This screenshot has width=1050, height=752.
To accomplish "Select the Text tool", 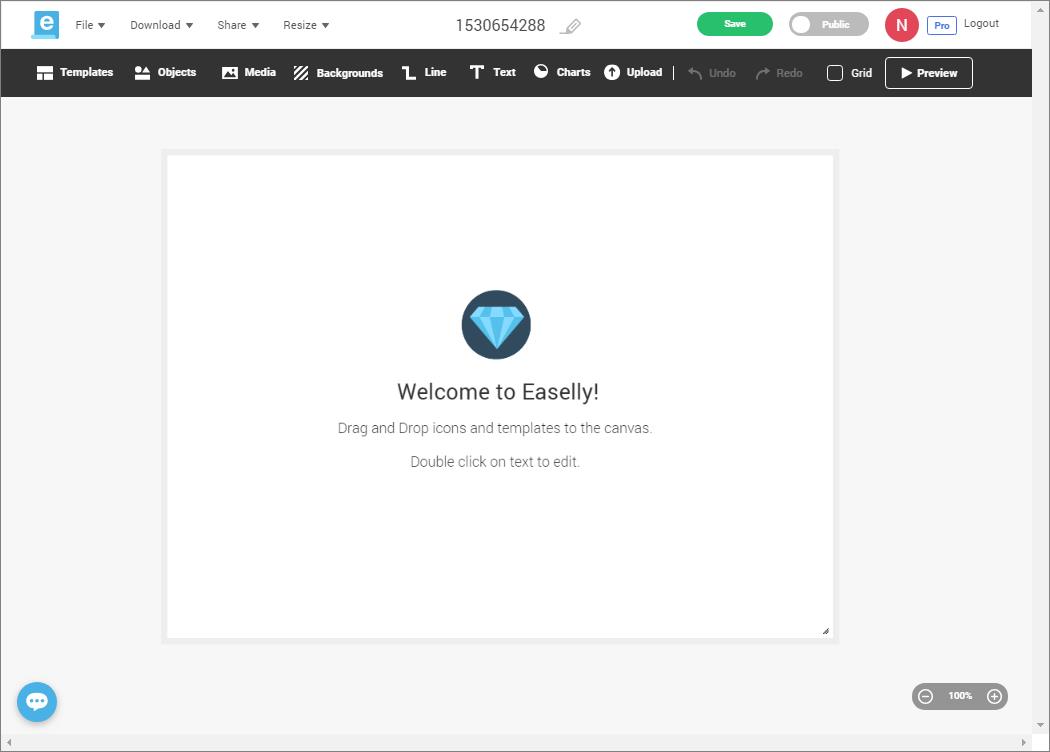I will (x=492, y=72).
